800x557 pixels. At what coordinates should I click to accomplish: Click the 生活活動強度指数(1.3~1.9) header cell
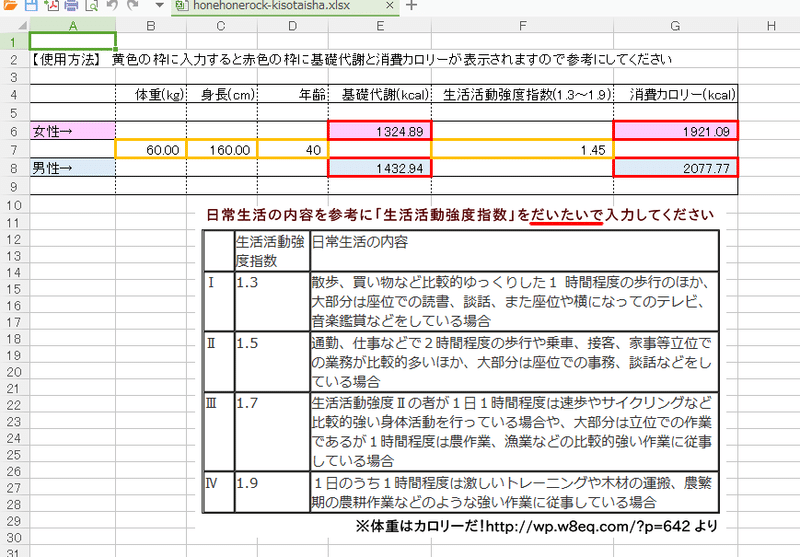522,94
